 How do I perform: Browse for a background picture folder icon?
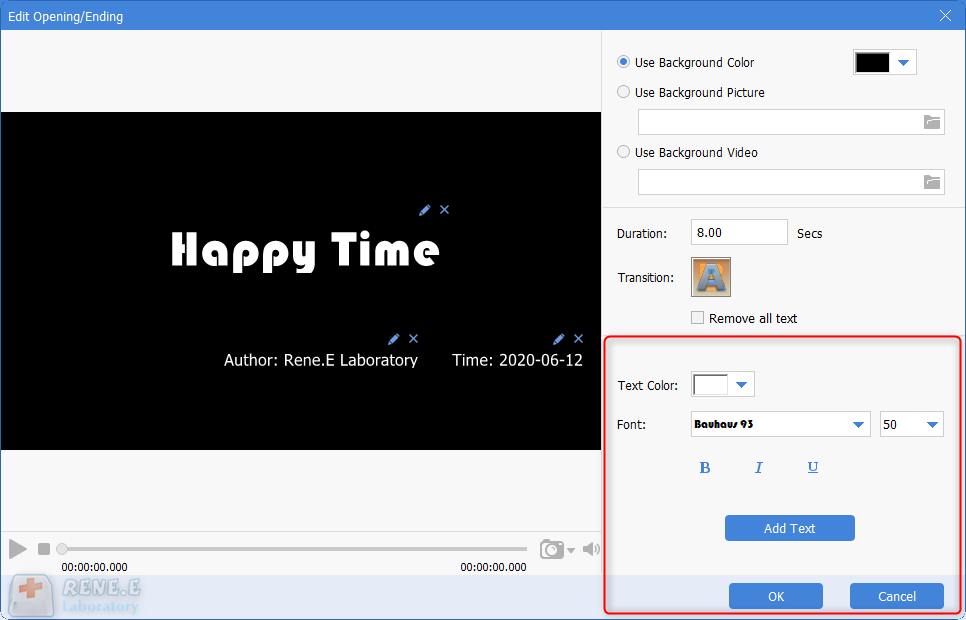point(932,121)
